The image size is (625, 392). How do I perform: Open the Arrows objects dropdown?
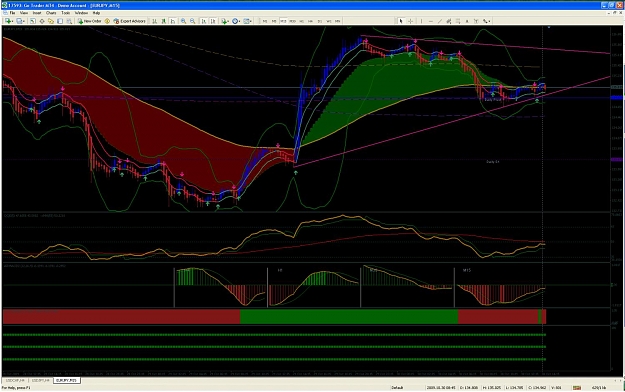486,21
